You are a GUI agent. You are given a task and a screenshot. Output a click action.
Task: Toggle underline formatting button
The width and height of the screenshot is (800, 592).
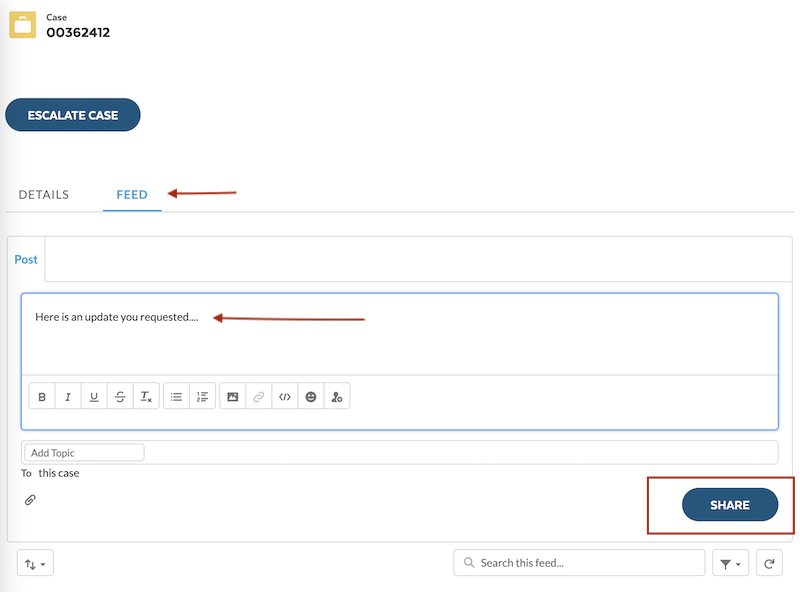coord(94,397)
